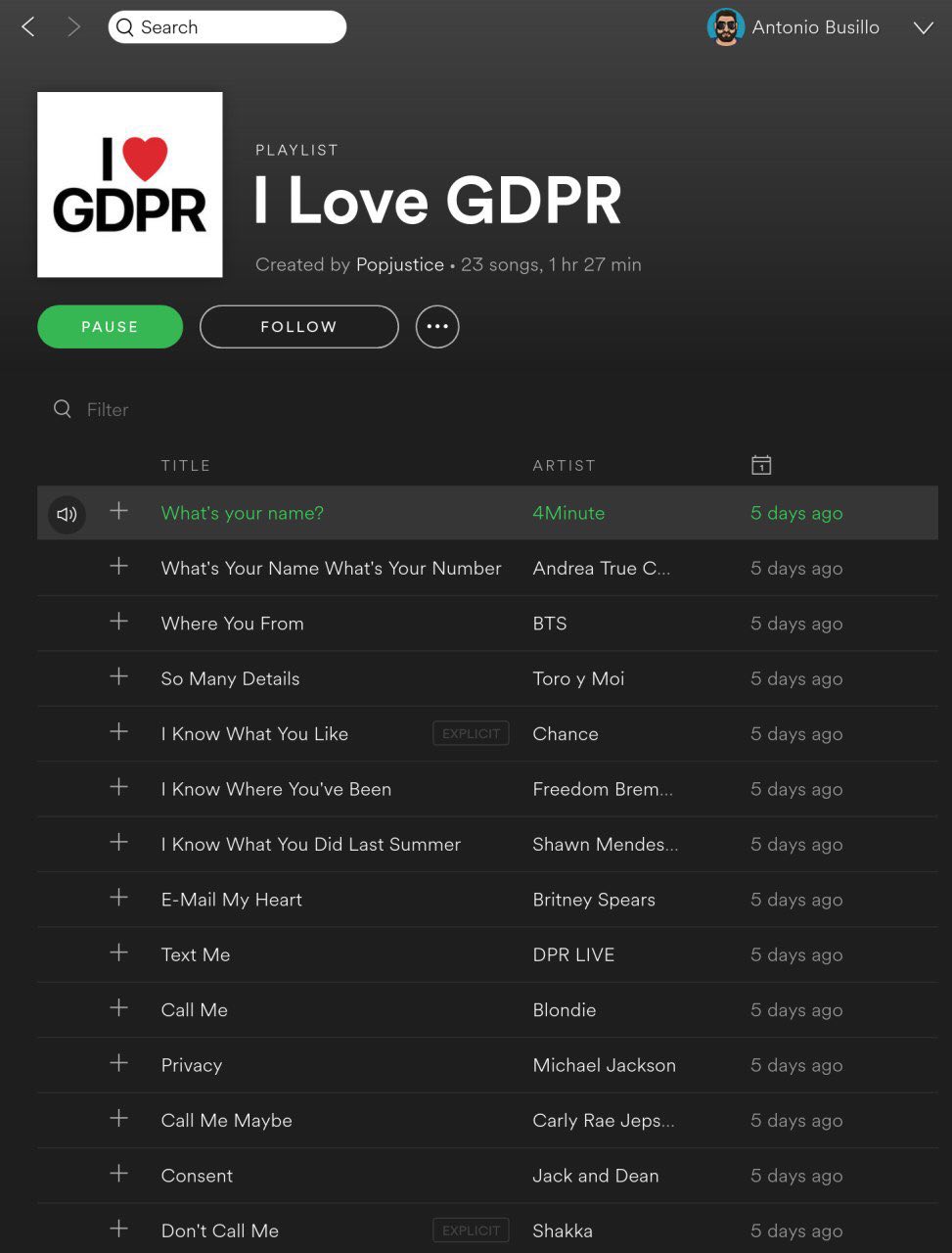Add I Know What You Did Last Summer
952x1253 pixels.
coord(118,842)
